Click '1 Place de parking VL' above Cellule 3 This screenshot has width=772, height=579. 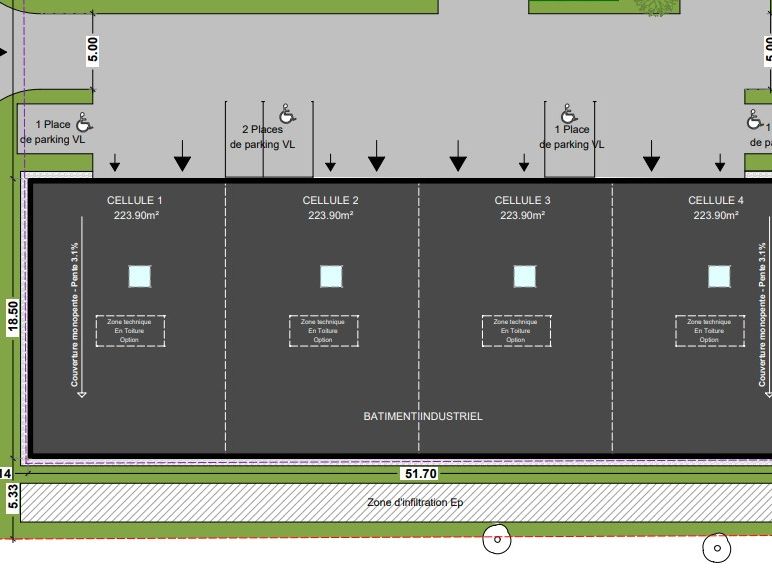click(x=572, y=137)
